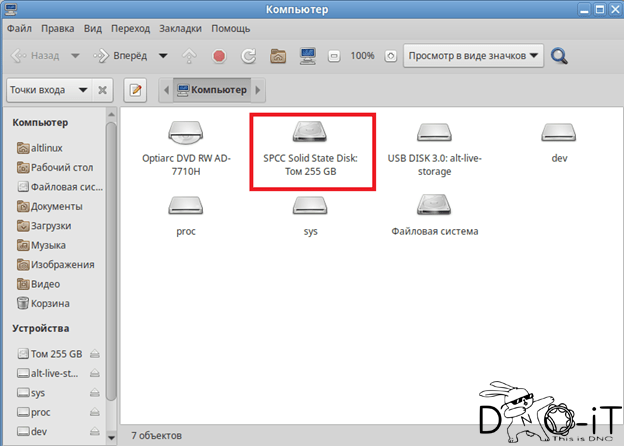Open the Закладки menu
This screenshot has width=624, height=446.
tap(207, 29)
